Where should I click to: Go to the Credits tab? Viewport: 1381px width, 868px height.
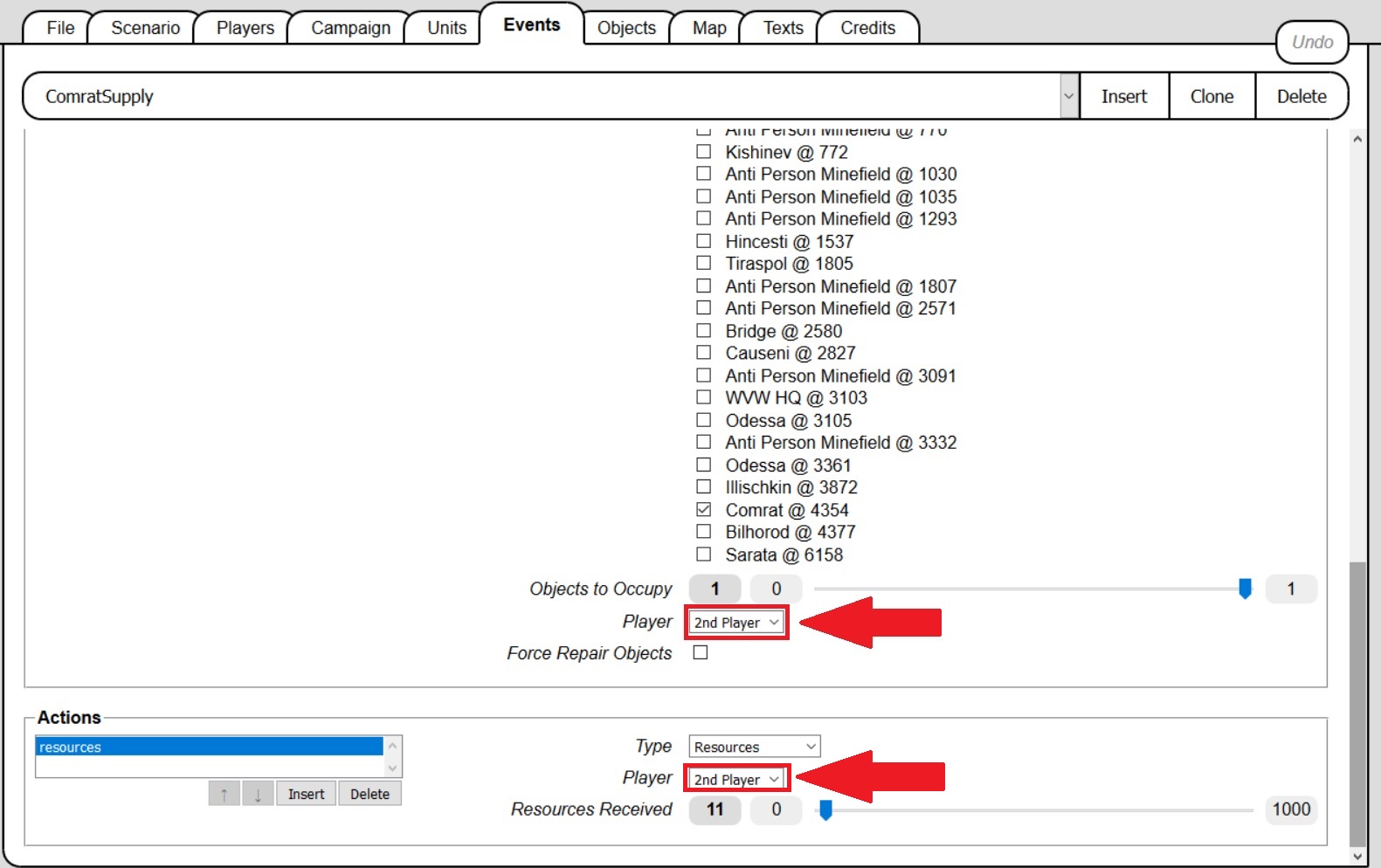pos(868,28)
